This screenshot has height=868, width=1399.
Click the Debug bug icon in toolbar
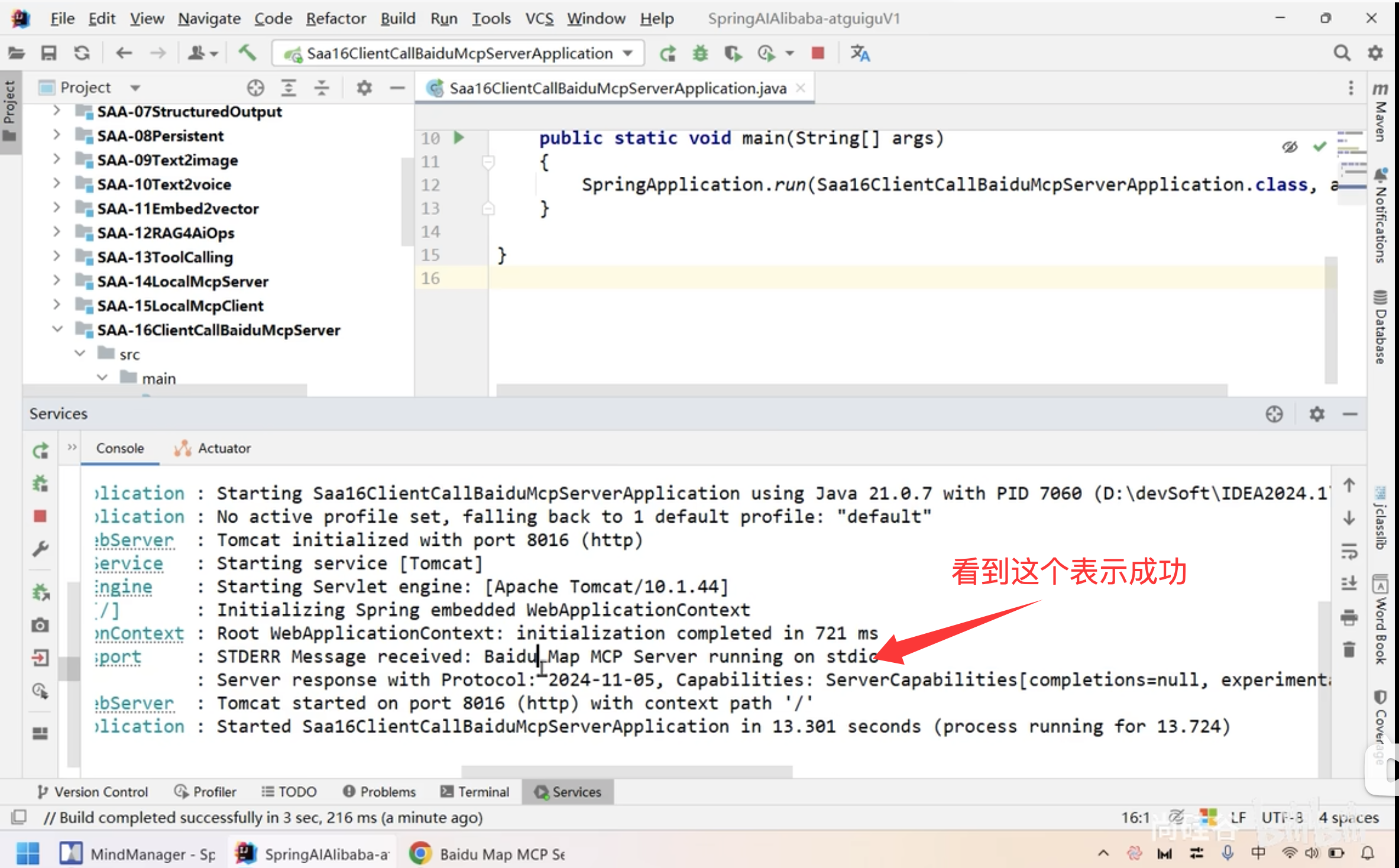tap(700, 53)
